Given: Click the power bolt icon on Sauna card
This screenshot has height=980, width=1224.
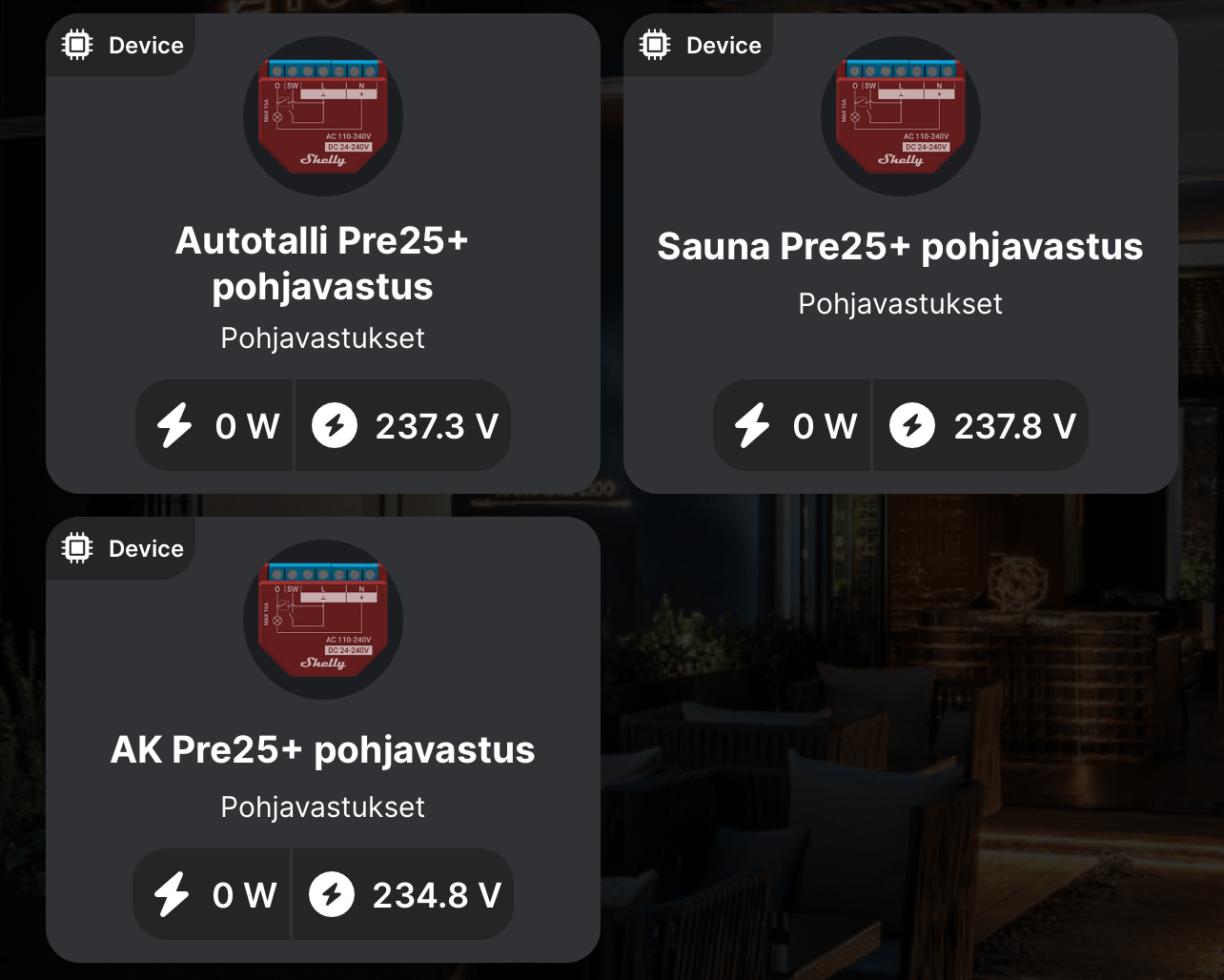Looking at the screenshot, I should click(752, 425).
